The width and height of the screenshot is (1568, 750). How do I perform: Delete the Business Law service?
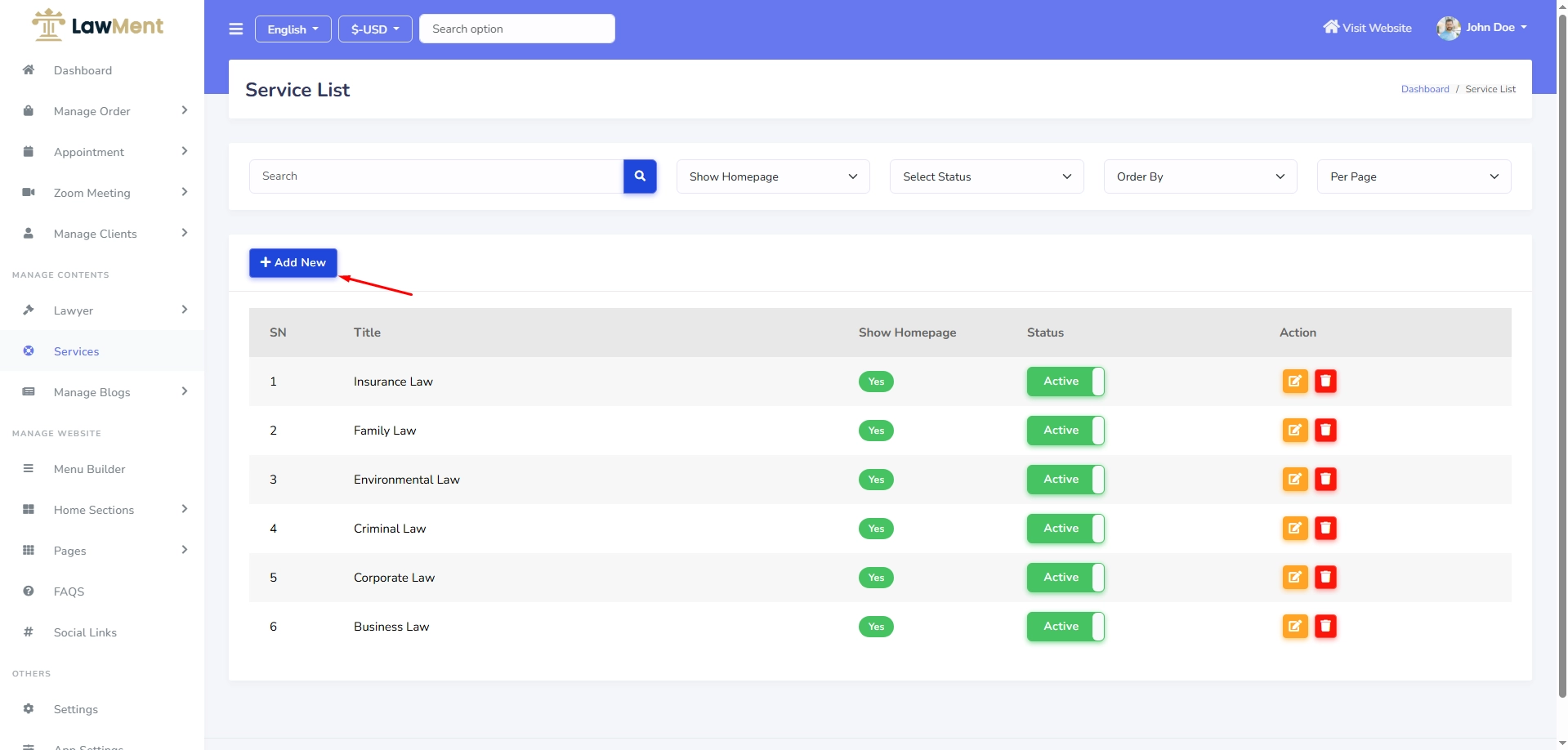point(1325,627)
